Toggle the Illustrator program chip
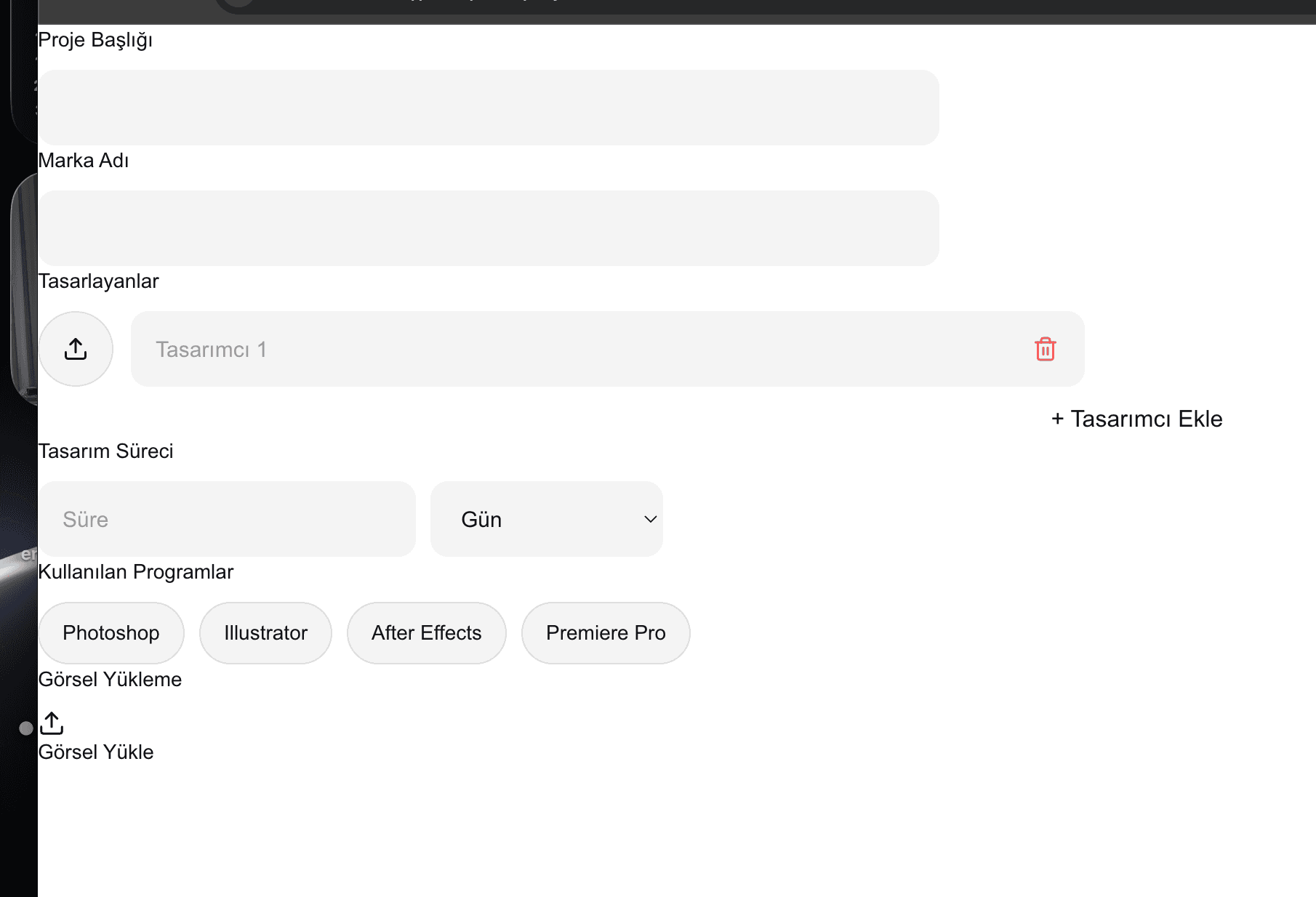1316x897 pixels. click(266, 632)
